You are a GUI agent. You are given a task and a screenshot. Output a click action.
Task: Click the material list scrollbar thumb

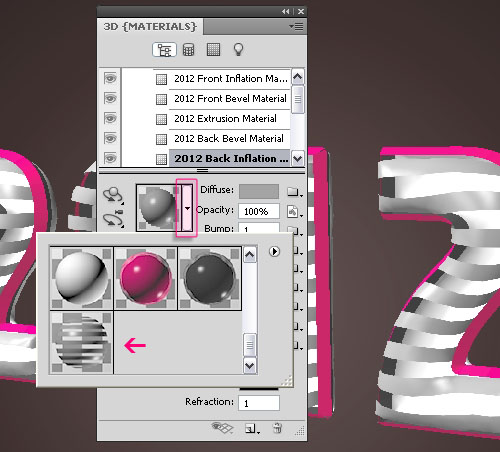coord(298,99)
